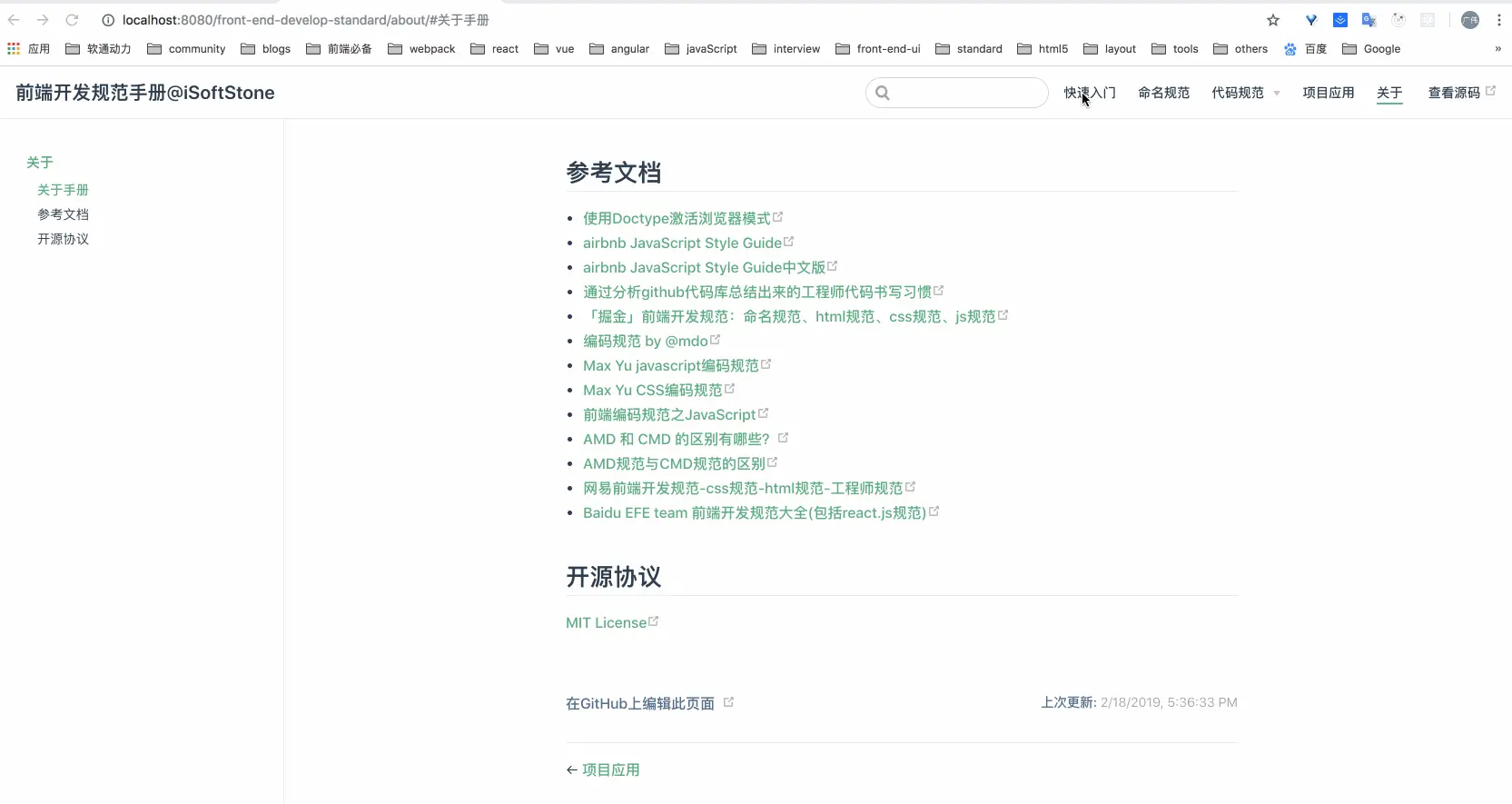1512x804 pixels.
Task: Open the others bookmark folder
Action: point(1240,49)
